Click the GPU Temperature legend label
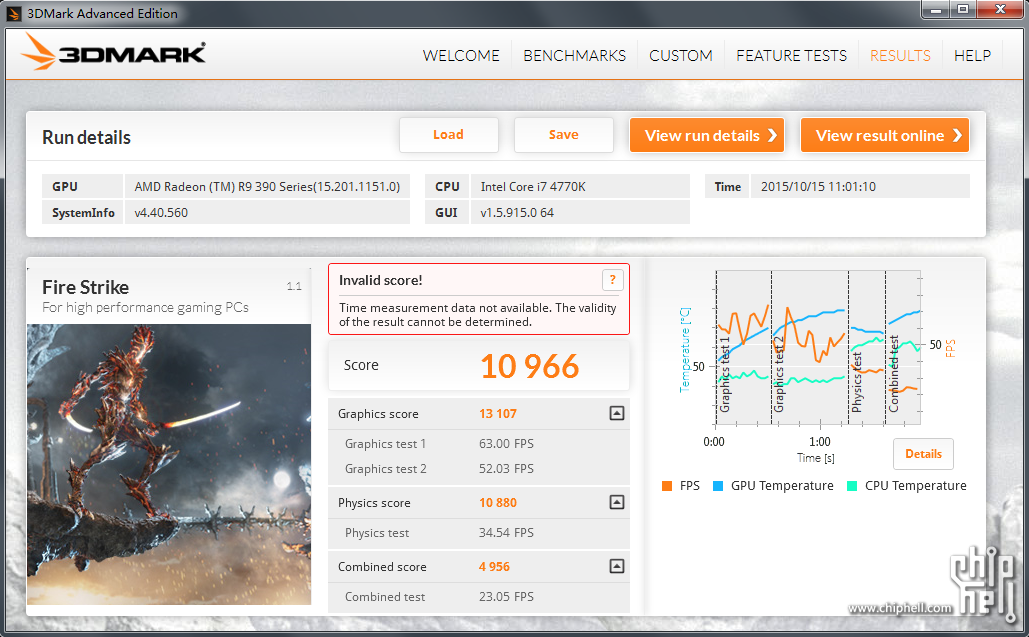This screenshot has height=637, width=1029. [782, 486]
